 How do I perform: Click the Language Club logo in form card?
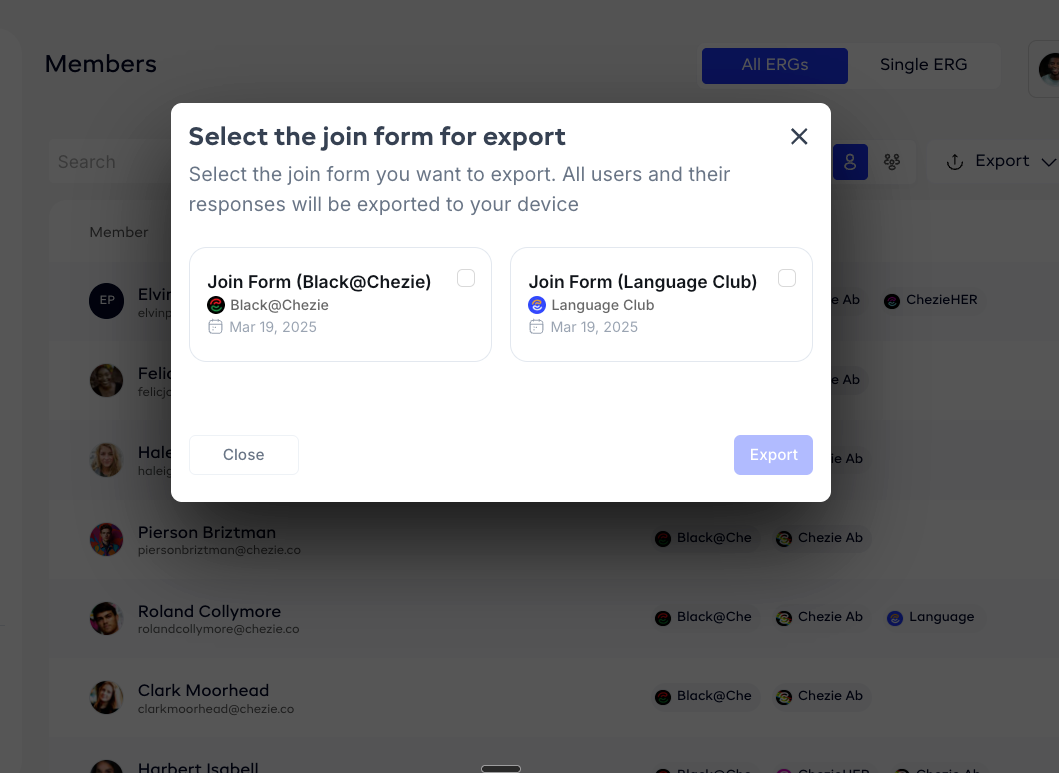tap(537, 305)
